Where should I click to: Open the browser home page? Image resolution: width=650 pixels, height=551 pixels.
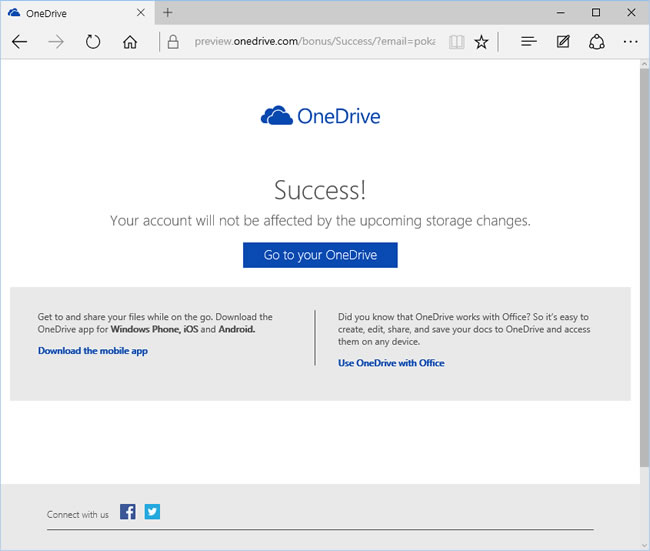coord(130,42)
